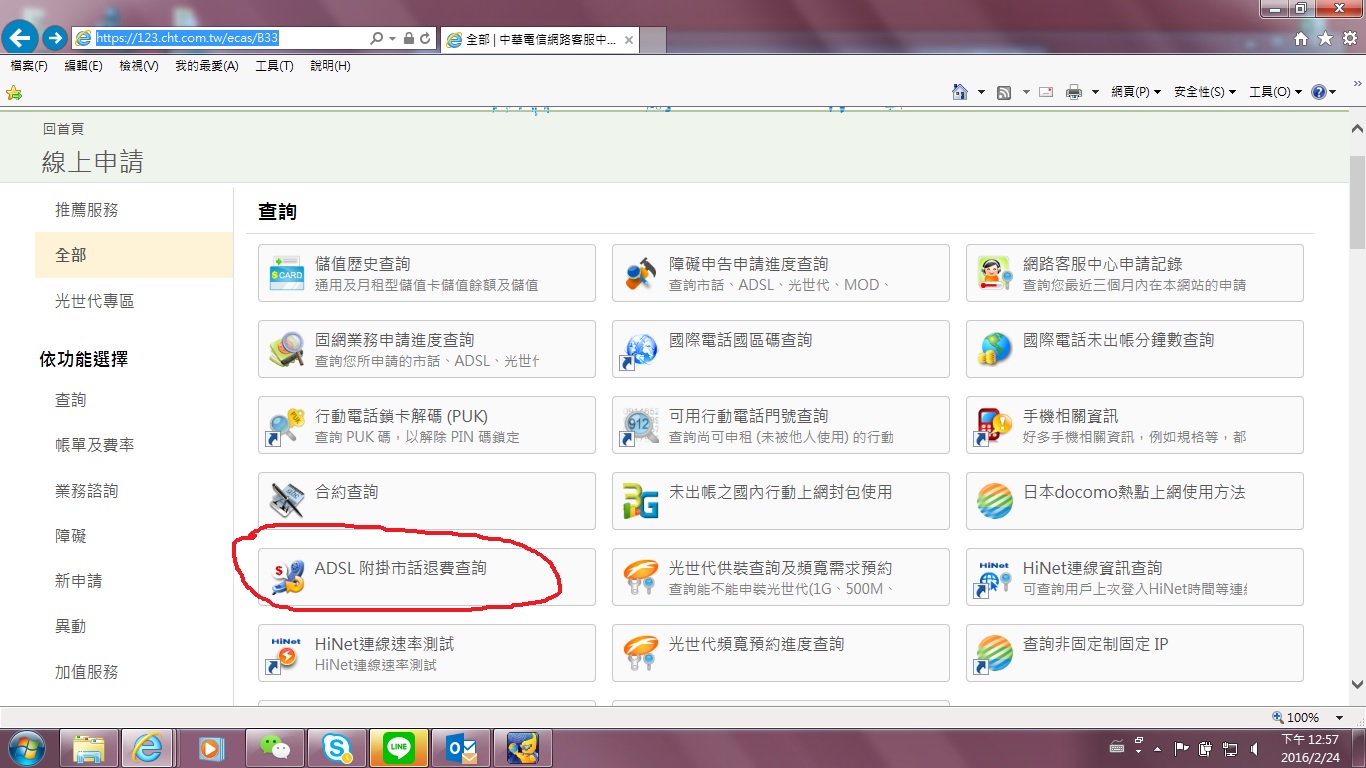
Task: Click the HiNet連線資訊查詢 card icon
Action: (995, 577)
